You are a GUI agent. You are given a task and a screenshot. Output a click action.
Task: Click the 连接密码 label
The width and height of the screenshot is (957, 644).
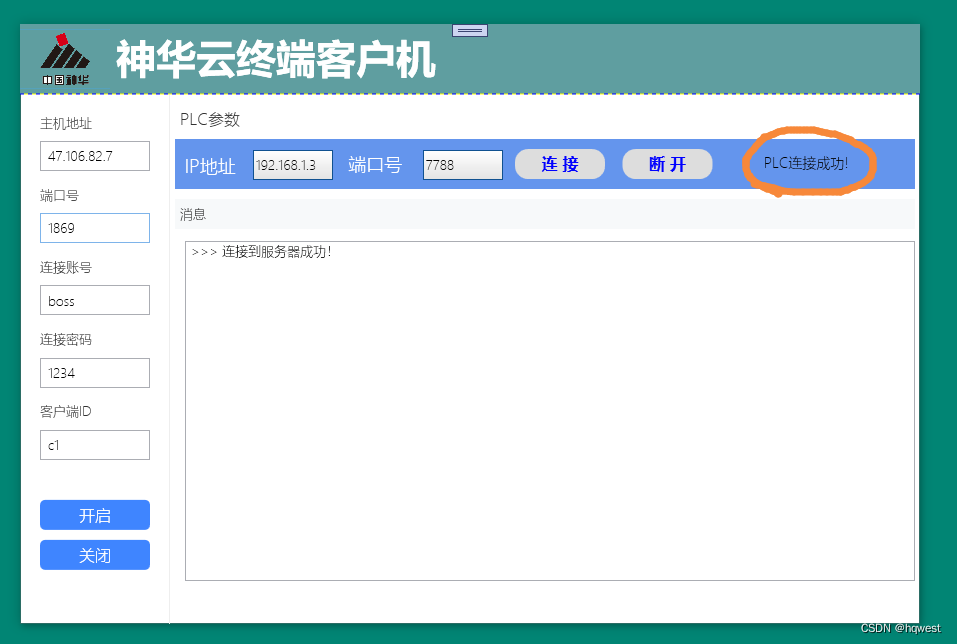coord(66,339)
